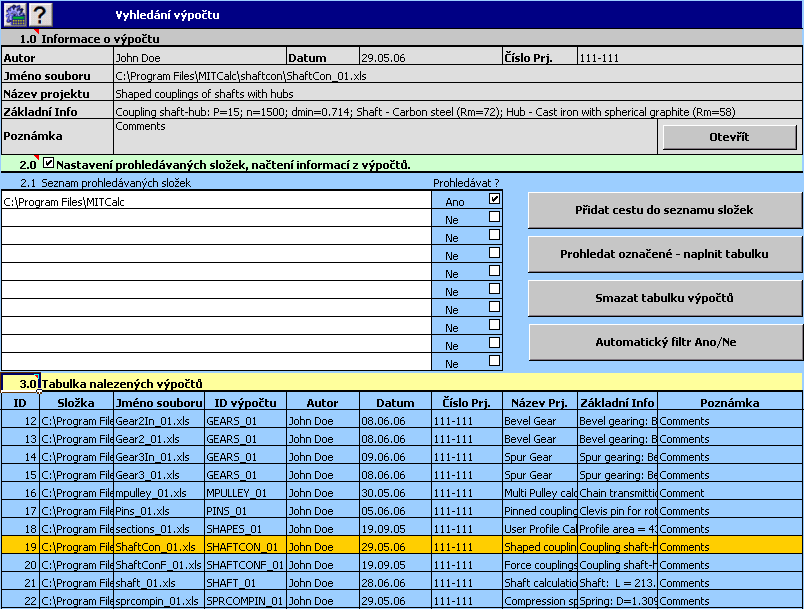804x609 pixels.
Task: Select the Gear2In_01.xls file cell
Action: point(157,421)
